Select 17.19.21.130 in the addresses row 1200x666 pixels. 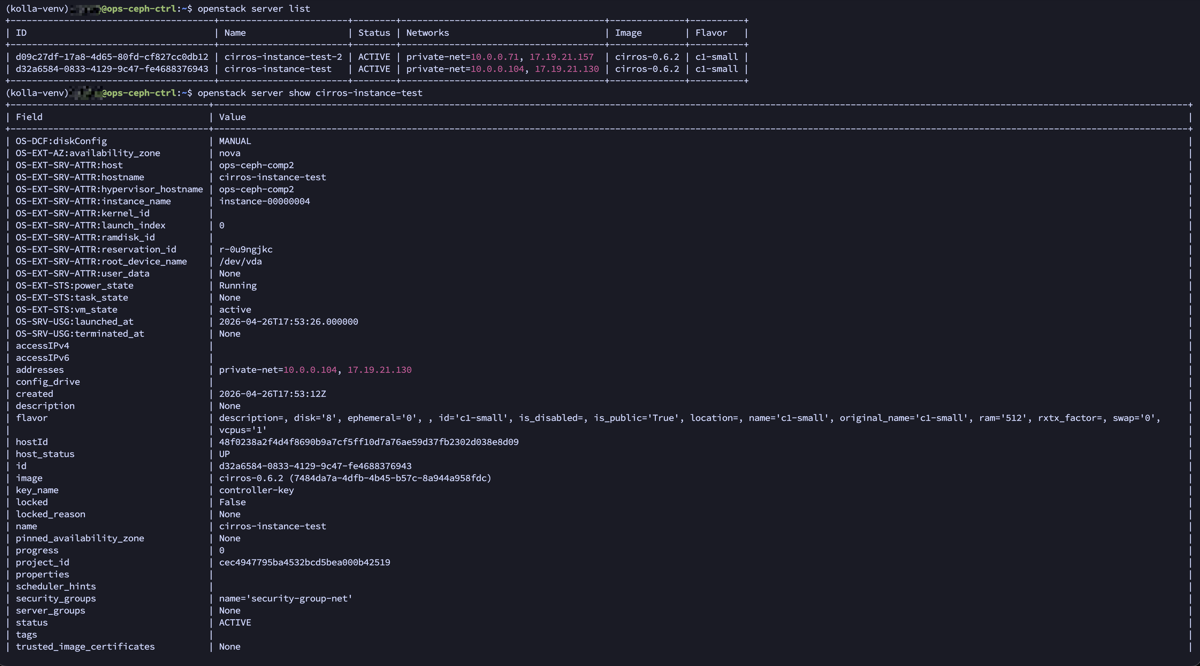380,369
